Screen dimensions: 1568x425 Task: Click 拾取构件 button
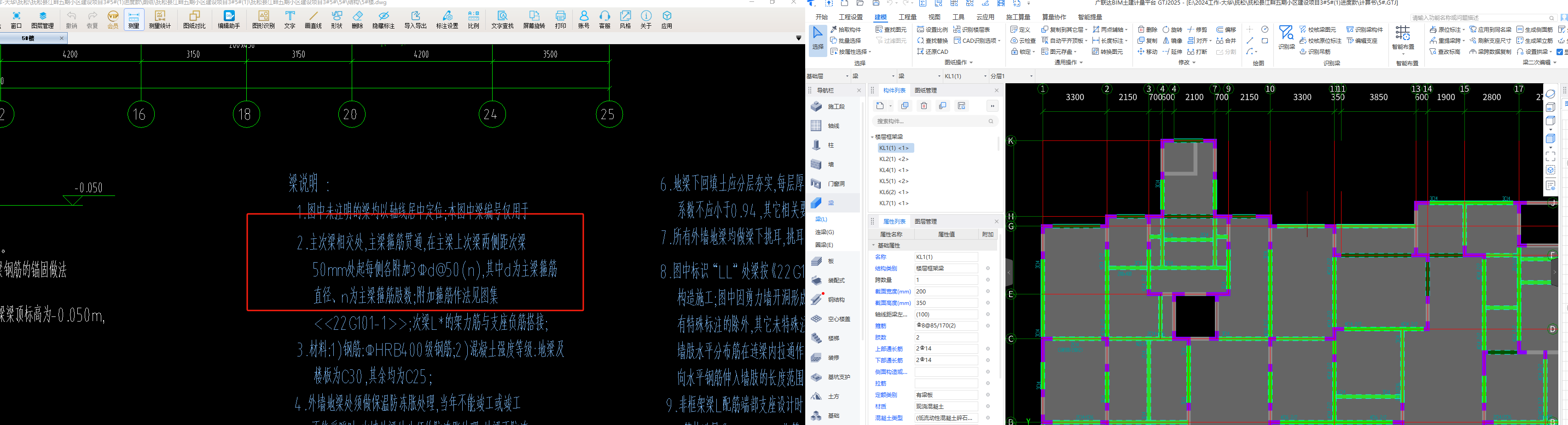tap(846, 29)
